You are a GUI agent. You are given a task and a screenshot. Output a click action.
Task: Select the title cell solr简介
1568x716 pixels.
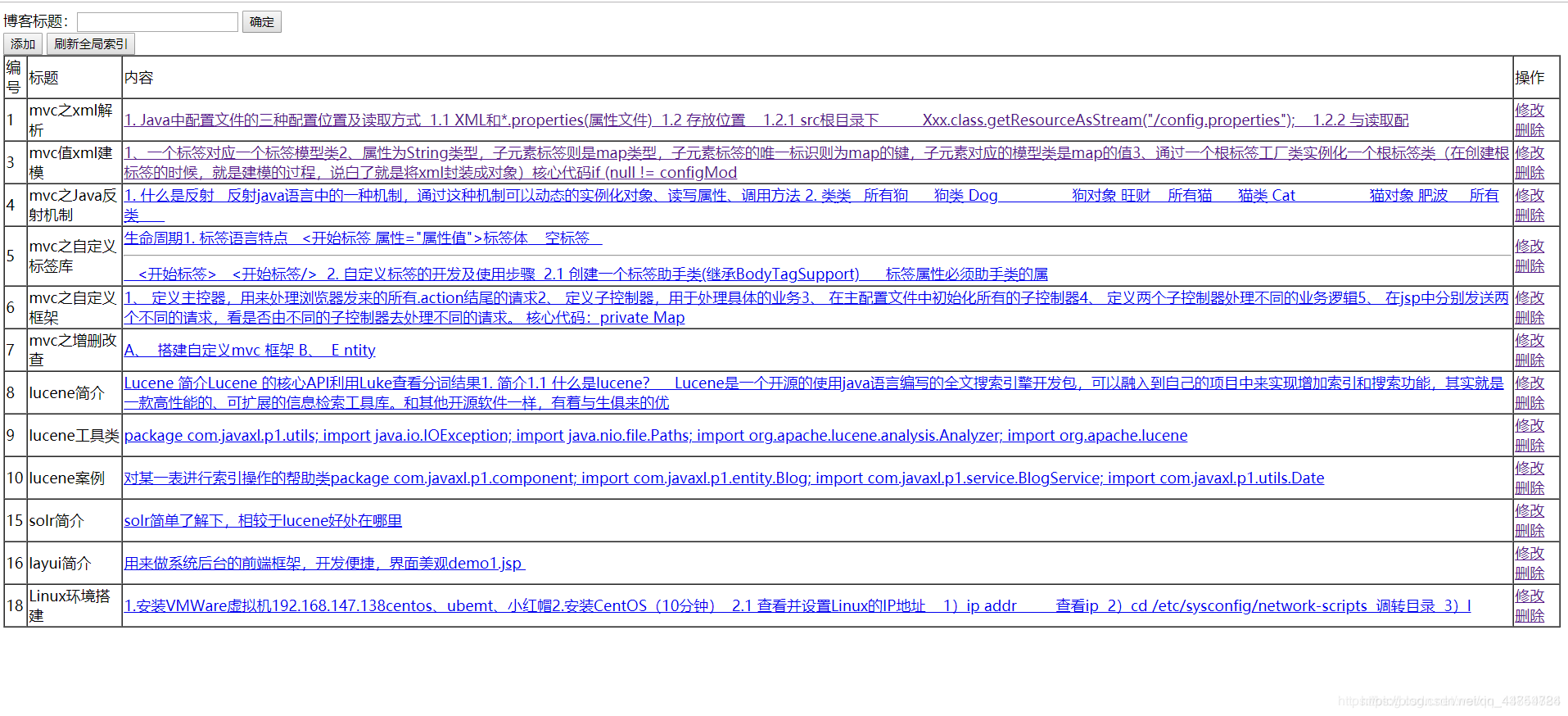[x=75, y=520]
